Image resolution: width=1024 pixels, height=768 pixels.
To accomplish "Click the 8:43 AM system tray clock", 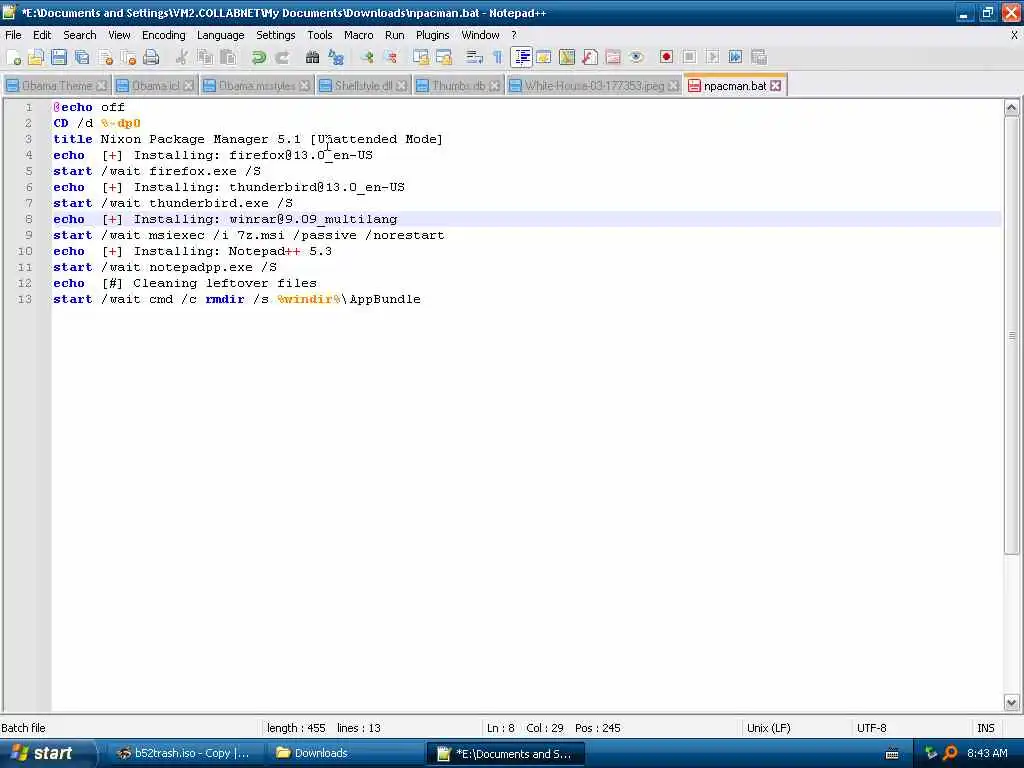I will 987,753.
